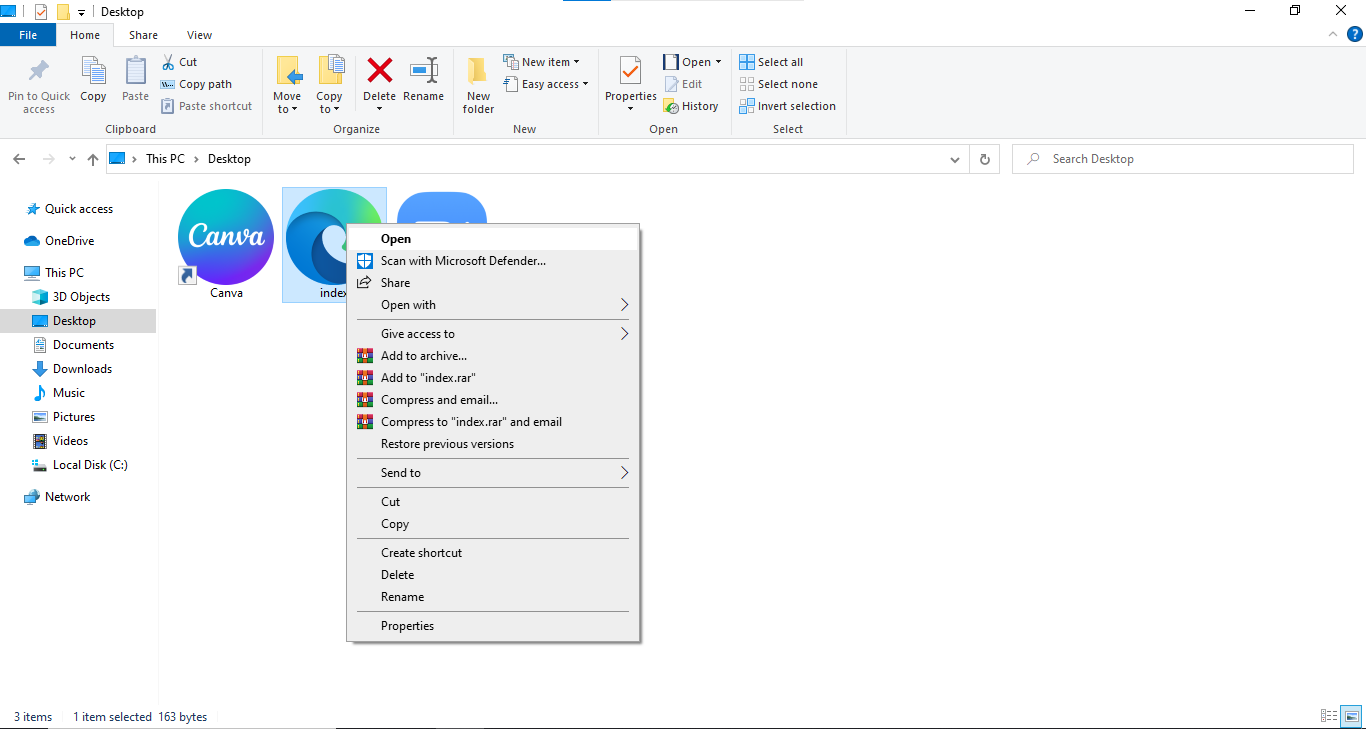1366x729 pixels.
Task: Click Pin to Quick access icon
Action: coord(39,72)
